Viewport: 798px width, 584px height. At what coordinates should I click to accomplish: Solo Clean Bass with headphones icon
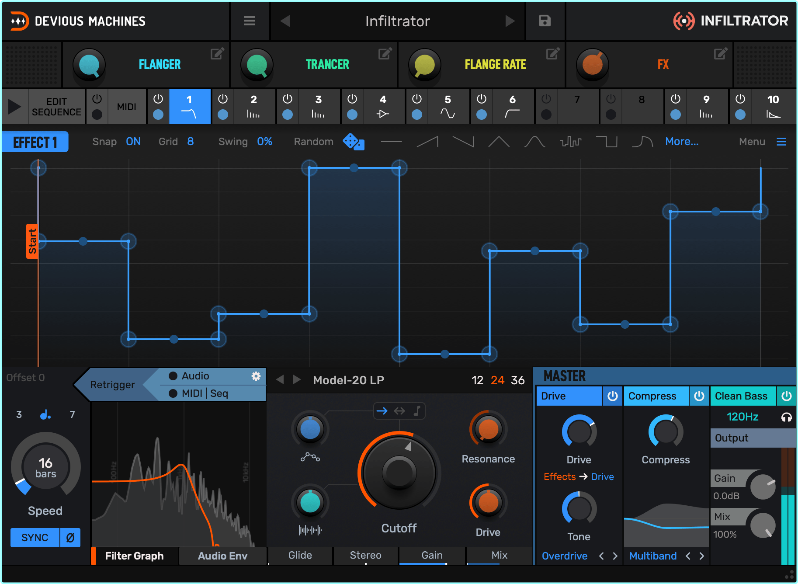pos(786,417)
